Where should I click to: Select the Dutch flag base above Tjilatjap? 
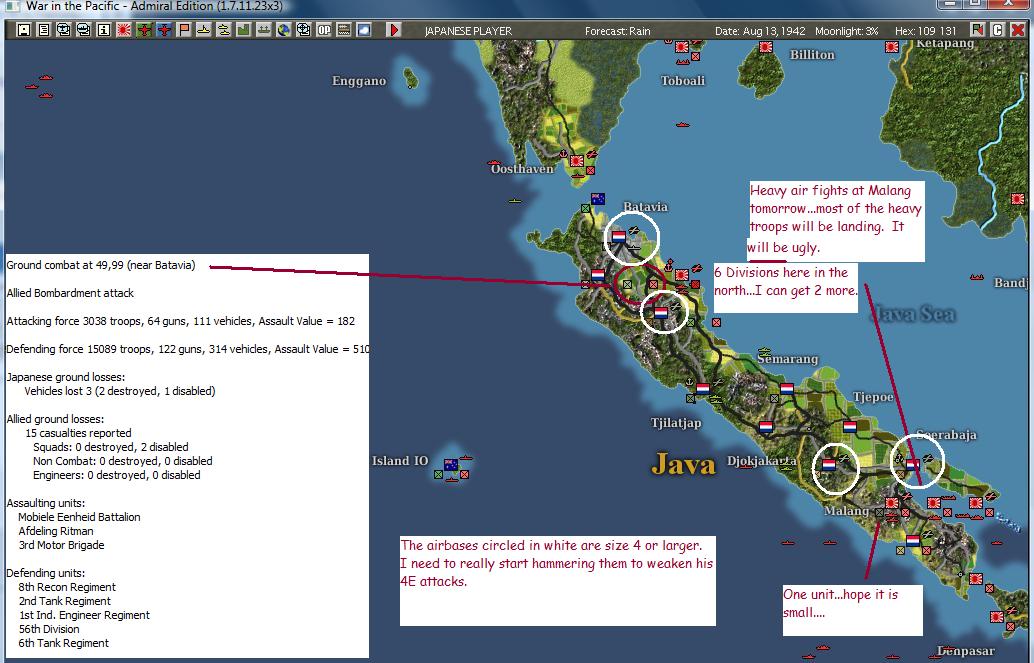703,389
